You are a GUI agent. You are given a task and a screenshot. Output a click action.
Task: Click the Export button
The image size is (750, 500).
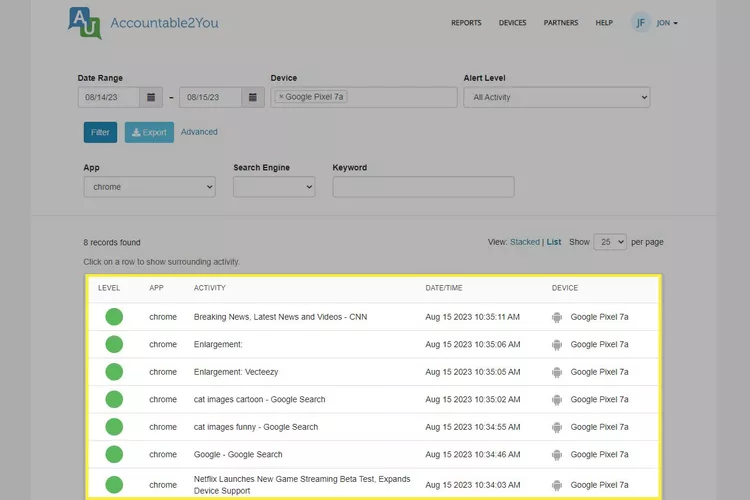(149, 132)
